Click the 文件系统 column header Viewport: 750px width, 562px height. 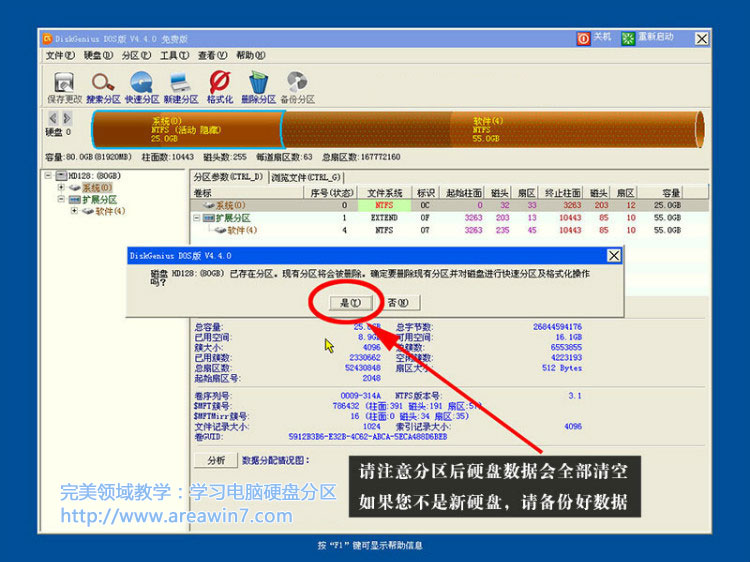click(x=385, y=193)
